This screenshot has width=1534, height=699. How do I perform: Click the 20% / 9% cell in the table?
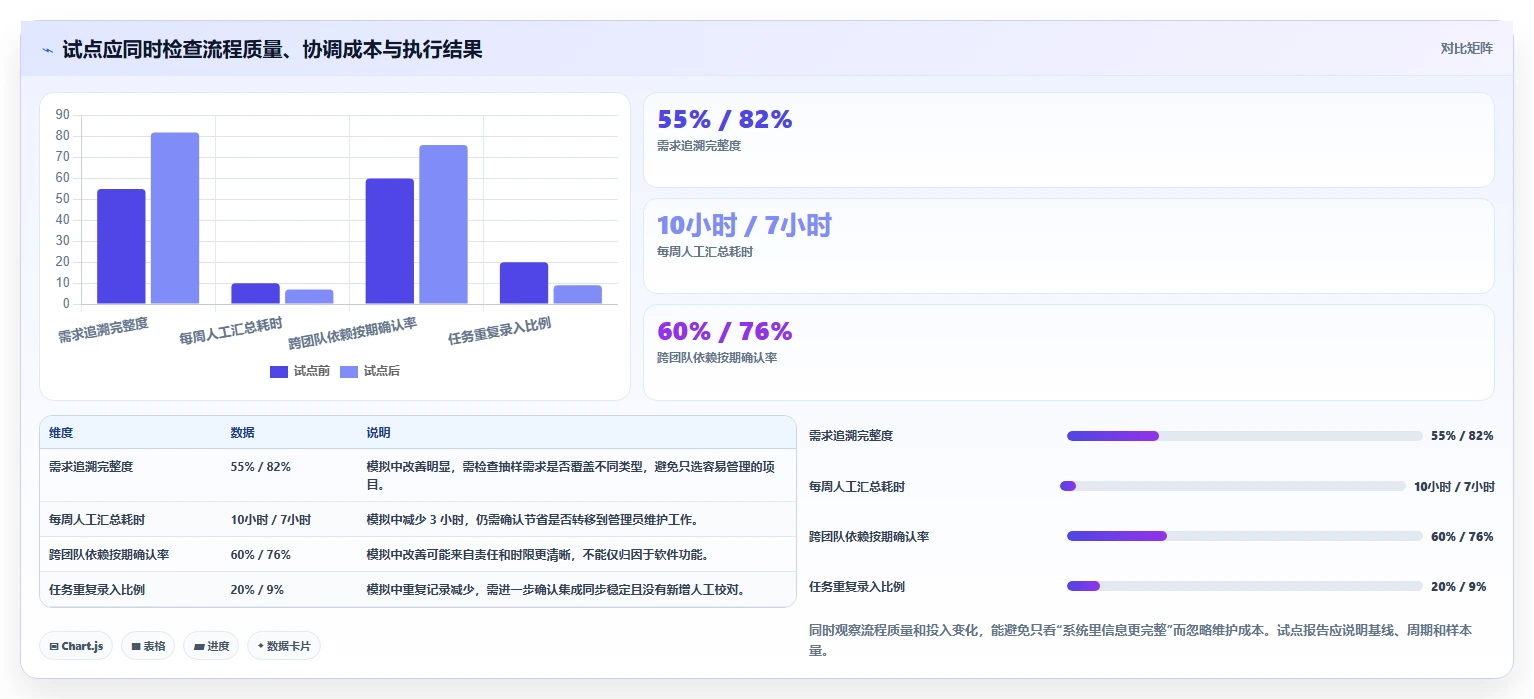[257, 590]
